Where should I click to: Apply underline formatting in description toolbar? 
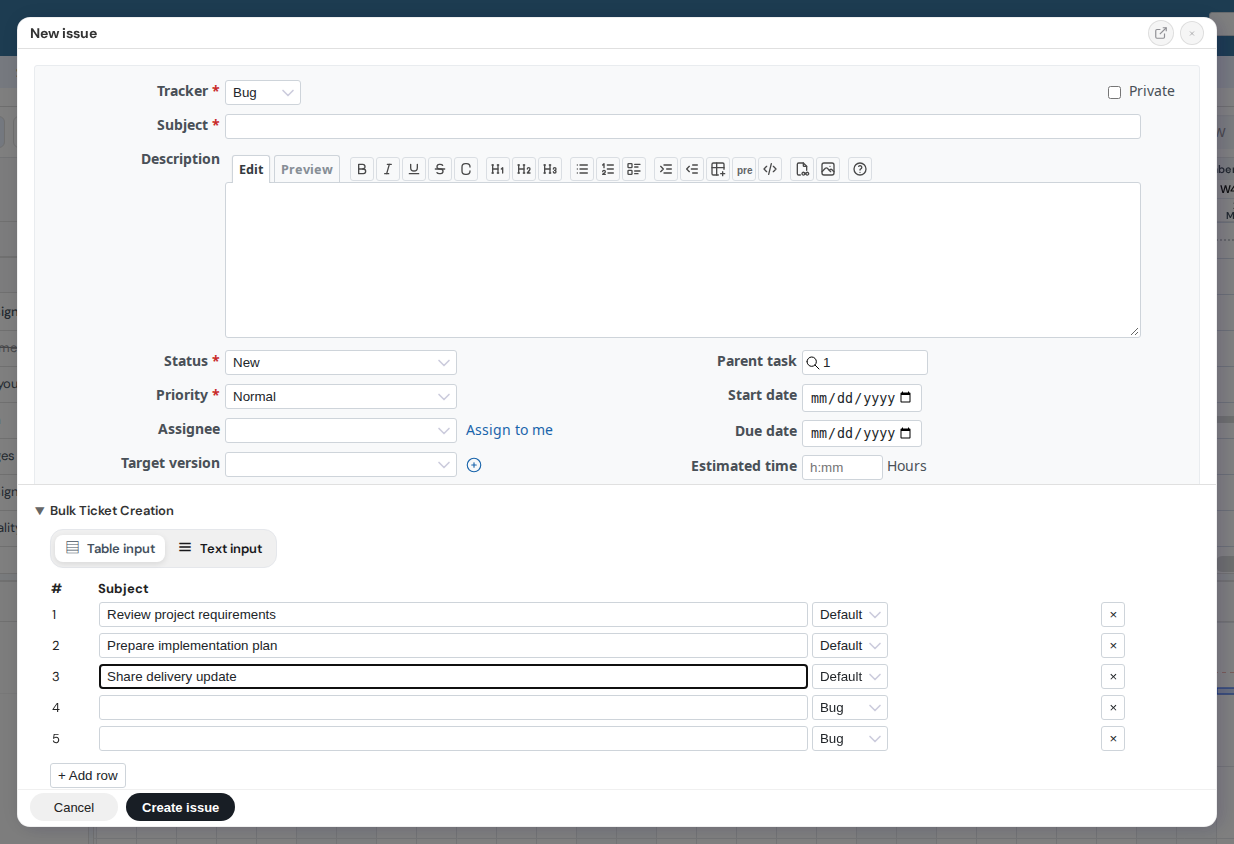coord(414,169)
